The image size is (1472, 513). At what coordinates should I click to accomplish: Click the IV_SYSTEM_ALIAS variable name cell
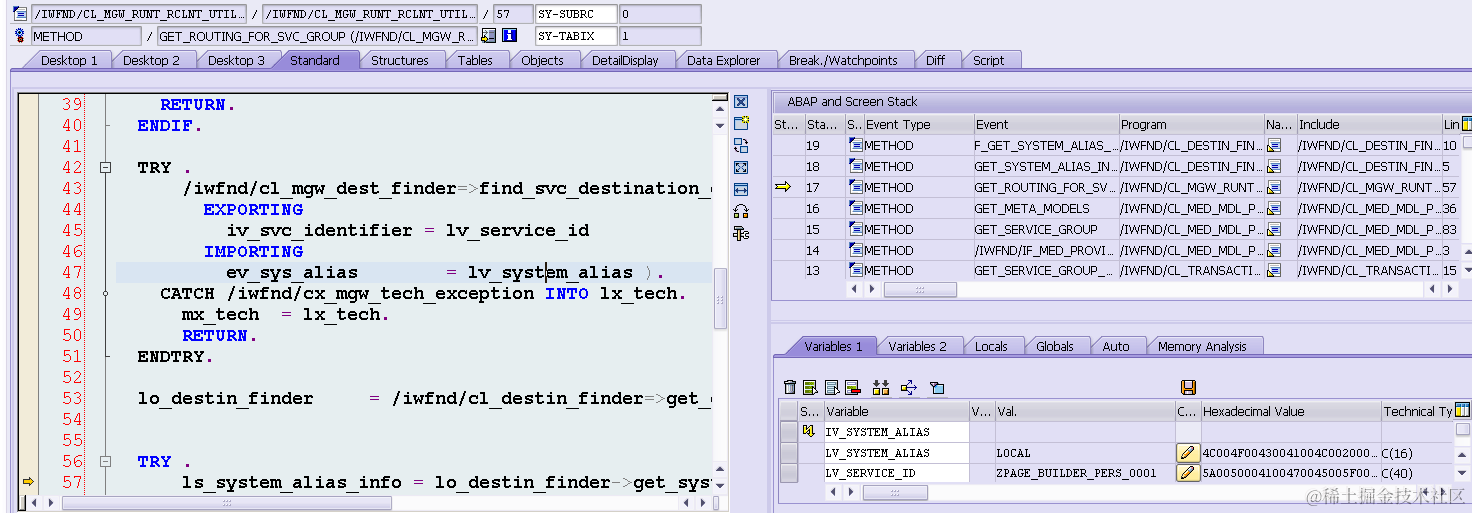pos(896,432)
